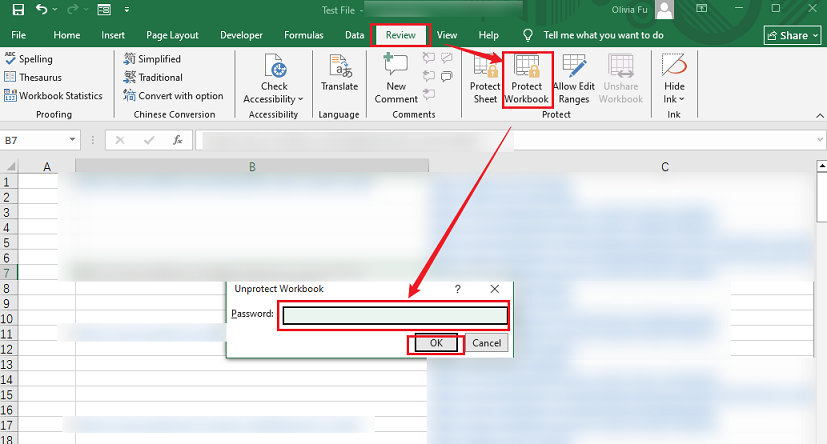
Task: Click the Select All corner triangle
Action: point(9,167)
